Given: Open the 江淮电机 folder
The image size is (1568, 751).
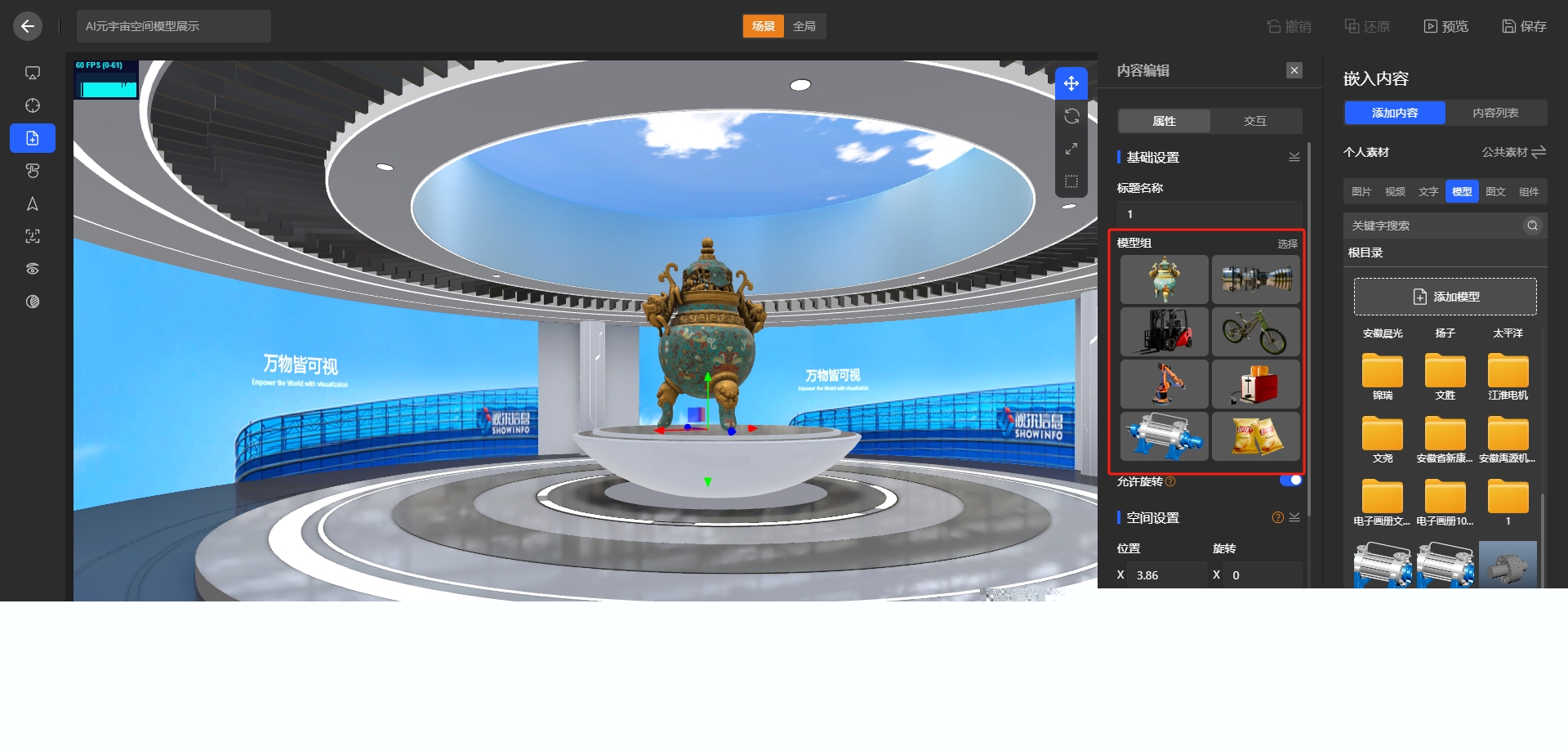Looking at the screenshot, I should 1507,369.
